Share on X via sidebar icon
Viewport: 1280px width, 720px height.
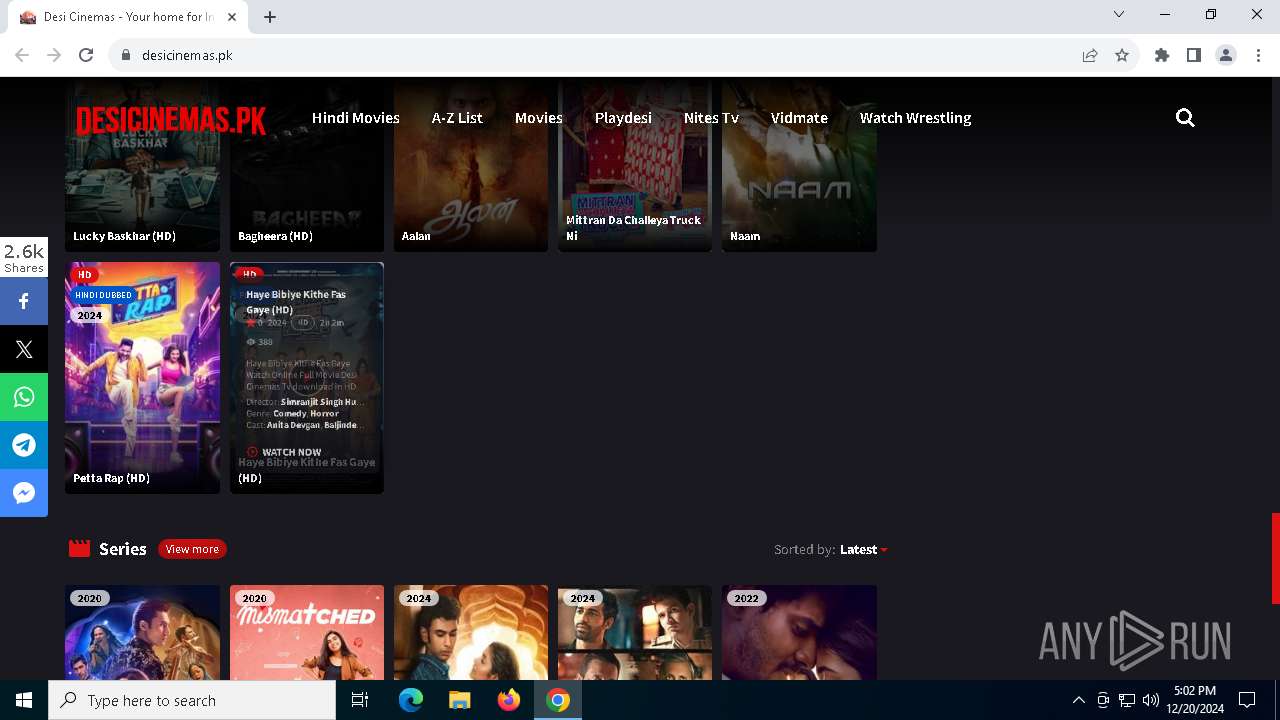(x=24, y=349)
